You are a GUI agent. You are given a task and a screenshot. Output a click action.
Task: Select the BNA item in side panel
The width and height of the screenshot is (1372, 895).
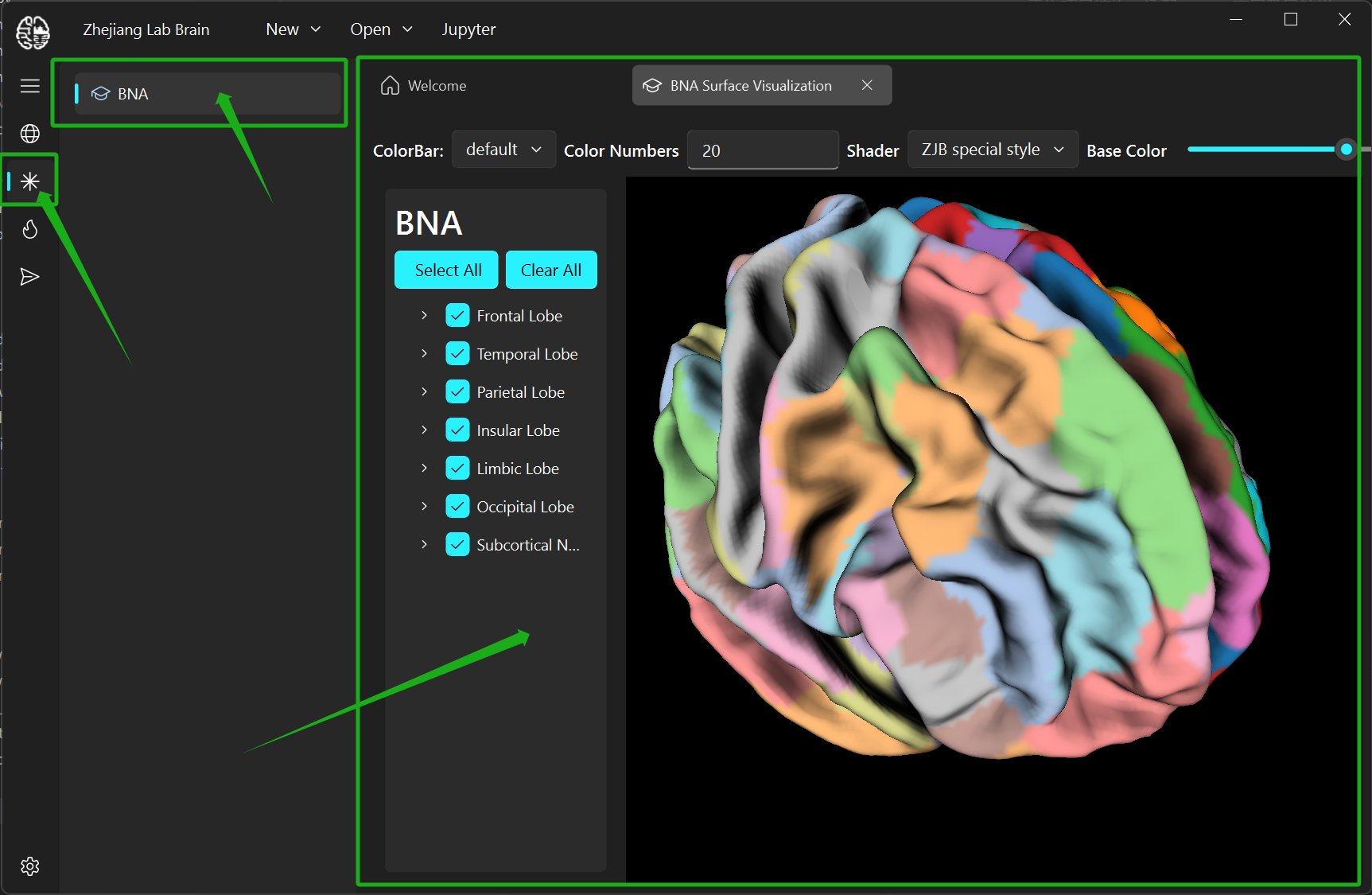coord(208,94)
